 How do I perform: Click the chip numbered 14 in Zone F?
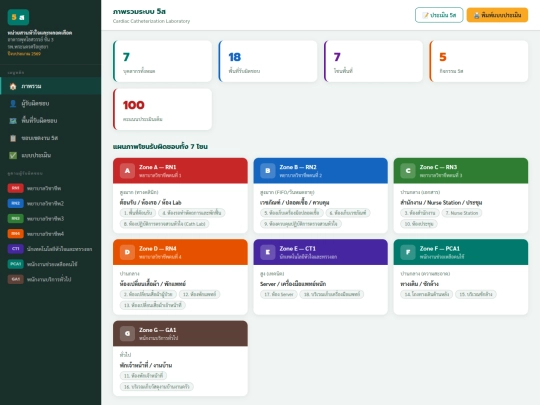click(427, 294)
